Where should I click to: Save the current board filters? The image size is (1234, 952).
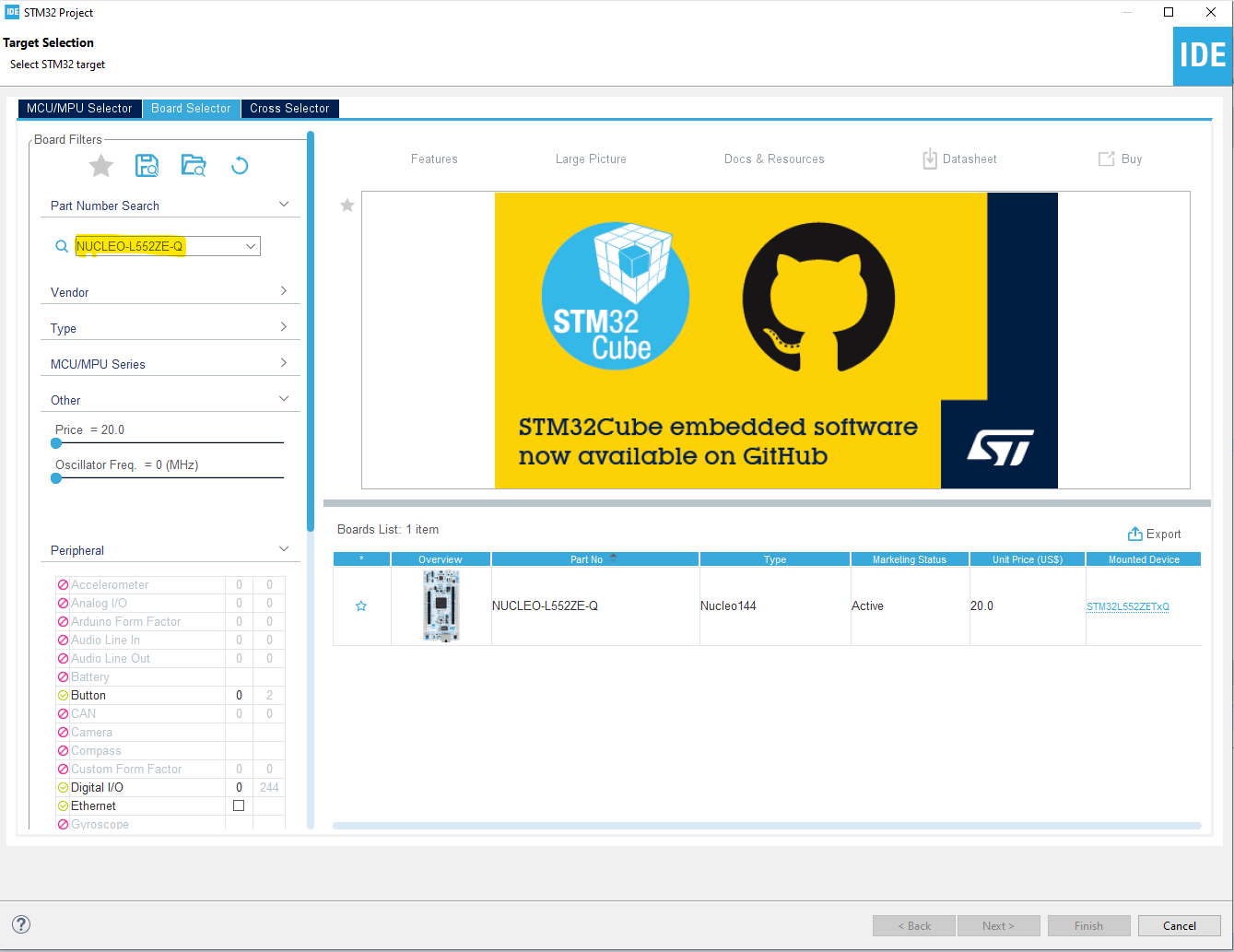147,165
